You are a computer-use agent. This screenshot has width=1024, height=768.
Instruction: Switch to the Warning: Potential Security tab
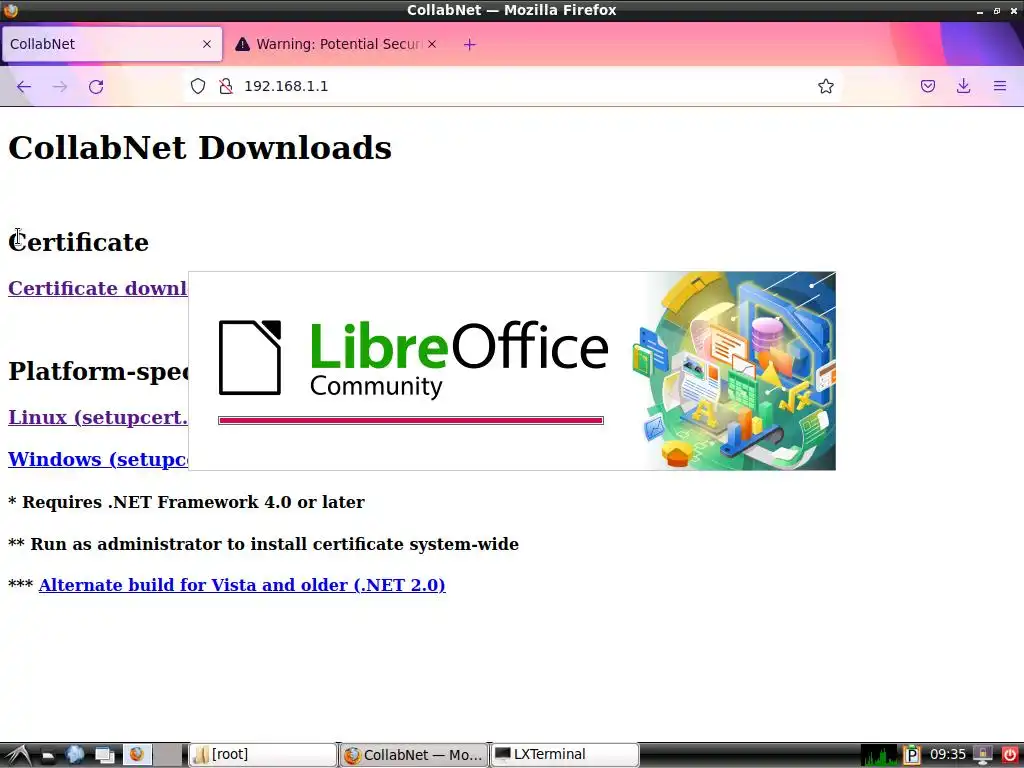(x=337, y=44)
